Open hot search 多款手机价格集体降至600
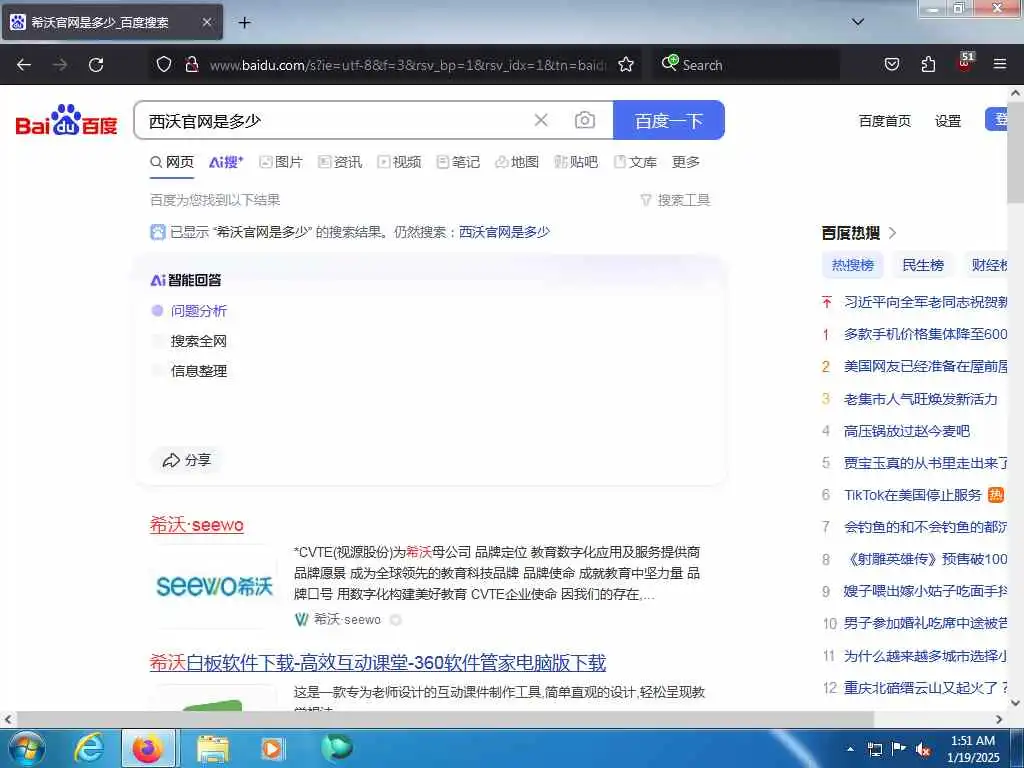This screenshot has width=1024, height=768. (925, 334)
